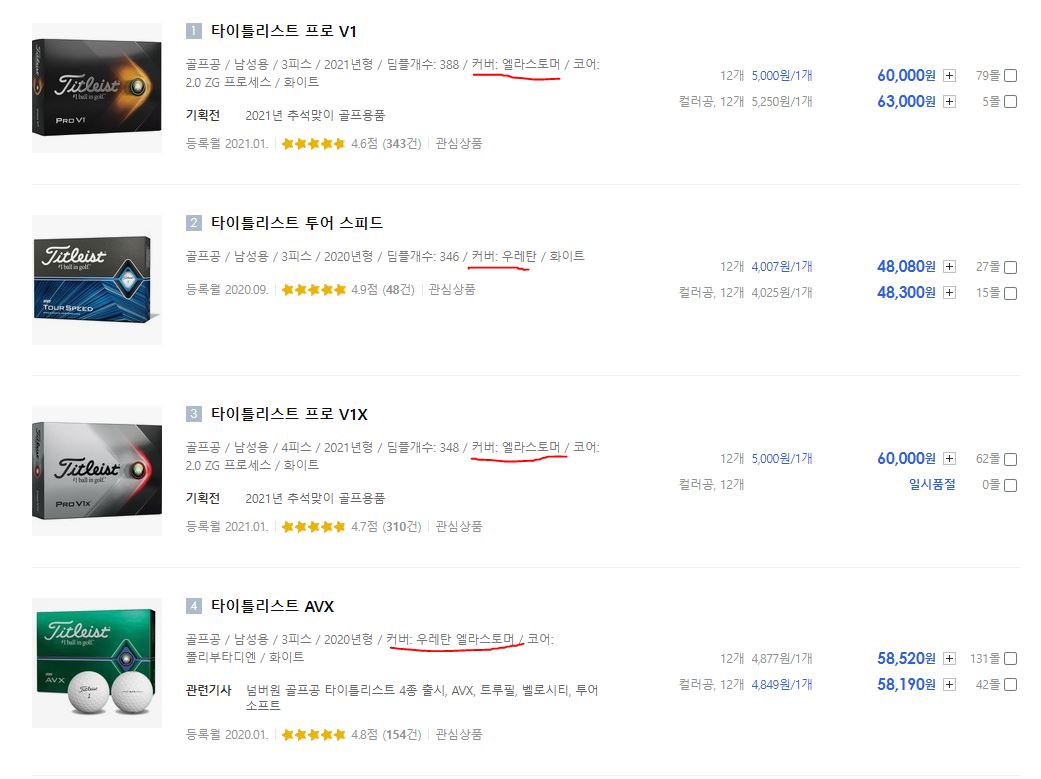Enable the 131몰 checkbox
Viewport: 1041px width, 779px height.
point(1010,659)
